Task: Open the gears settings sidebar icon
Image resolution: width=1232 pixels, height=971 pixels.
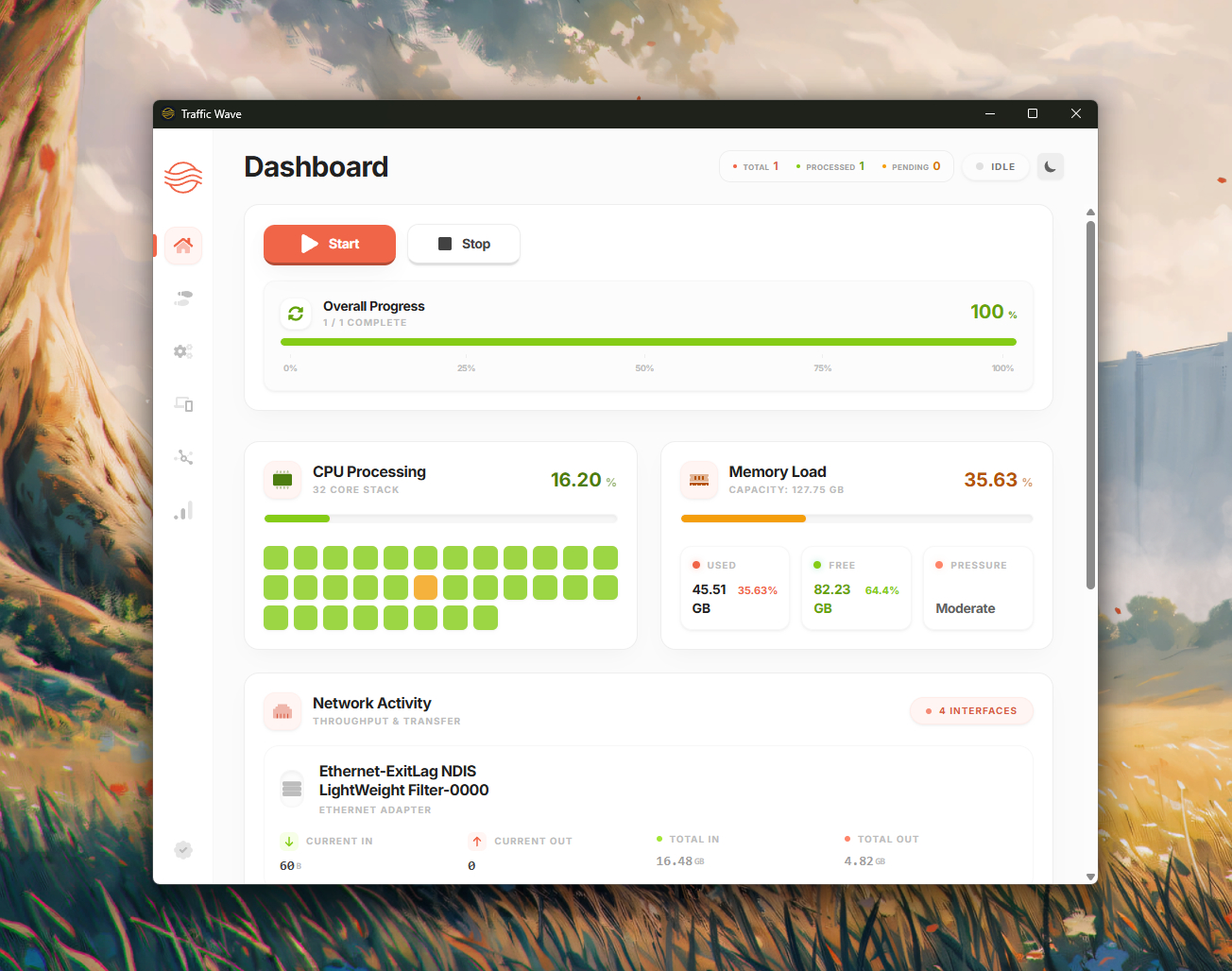Action: click(x=183, y=351)
